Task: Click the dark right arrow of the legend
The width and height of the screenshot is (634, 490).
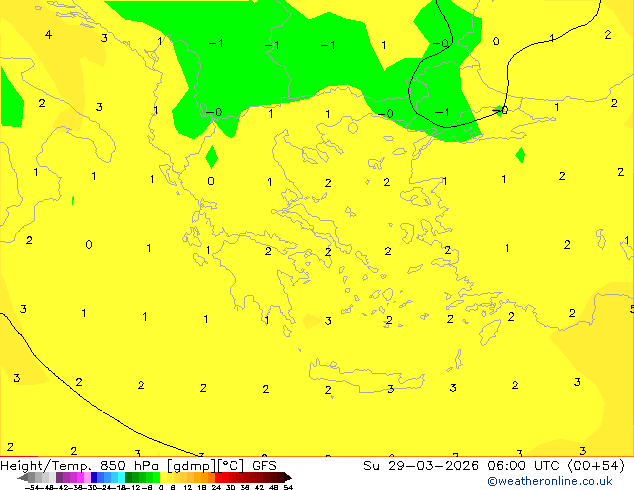Action: [x=288, y=478]
